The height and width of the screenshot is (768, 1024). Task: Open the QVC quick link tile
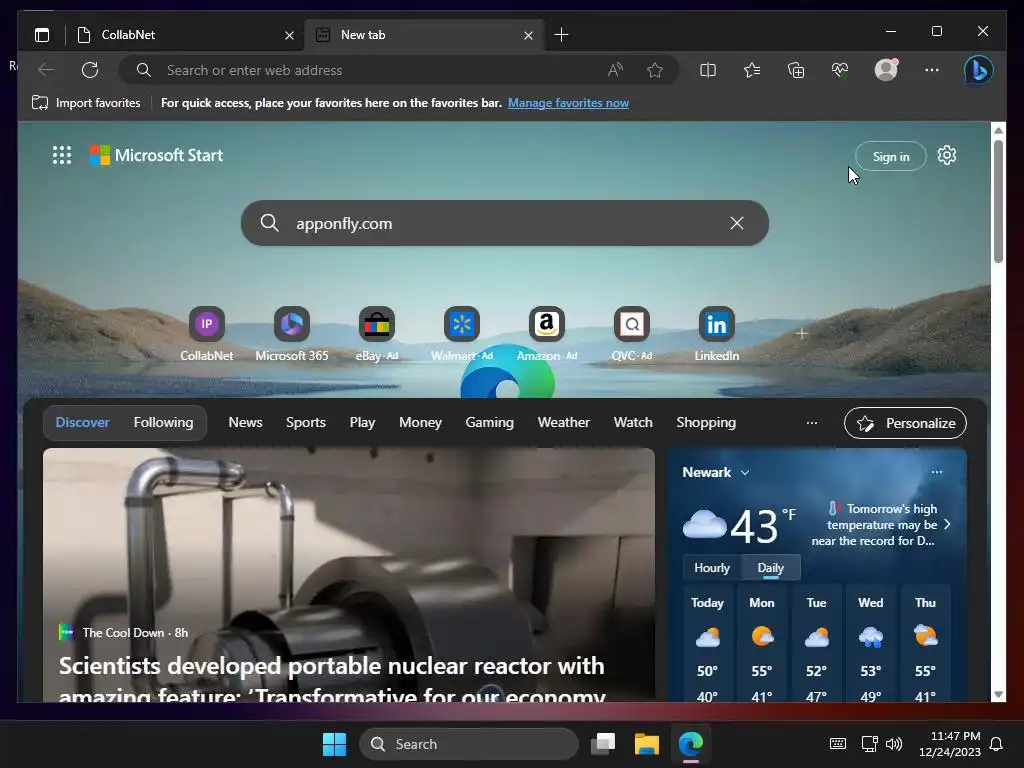[x=632, y=333]
